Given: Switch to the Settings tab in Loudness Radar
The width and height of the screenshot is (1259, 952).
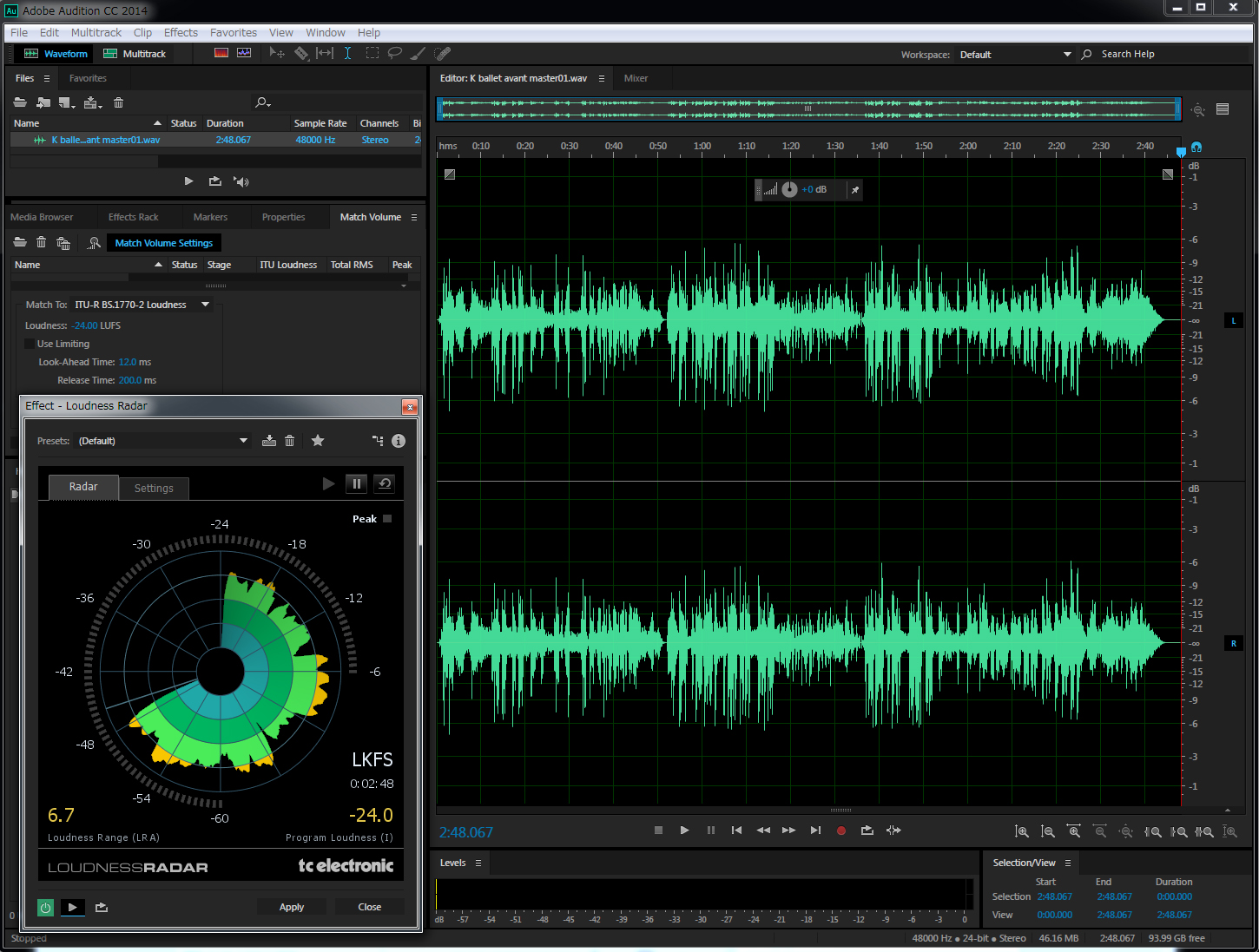Looking at the screenshot, I should coord(154,488).
